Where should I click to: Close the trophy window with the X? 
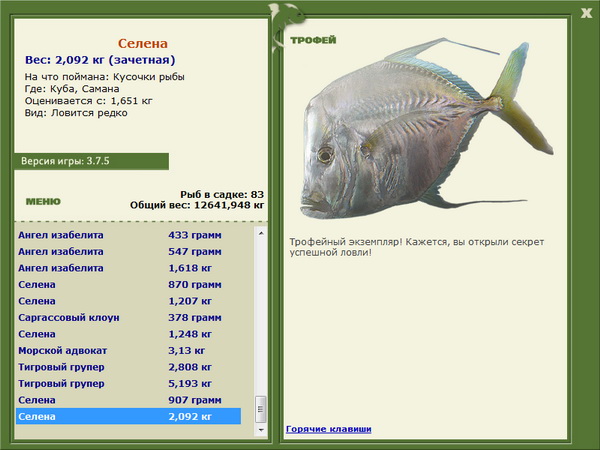pyautogui.click(x=586, y=13)
